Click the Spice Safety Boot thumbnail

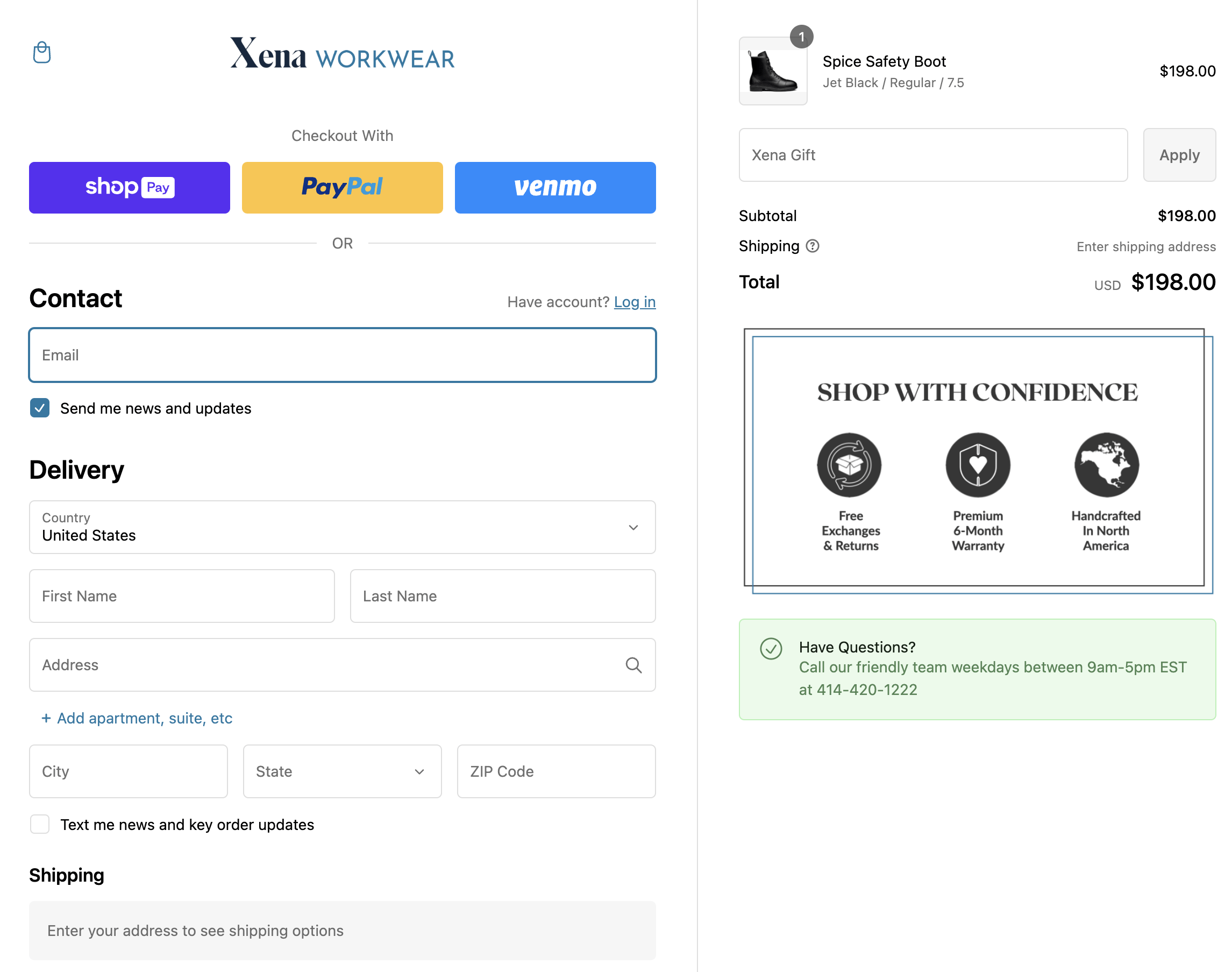click(x=772, y=71)
